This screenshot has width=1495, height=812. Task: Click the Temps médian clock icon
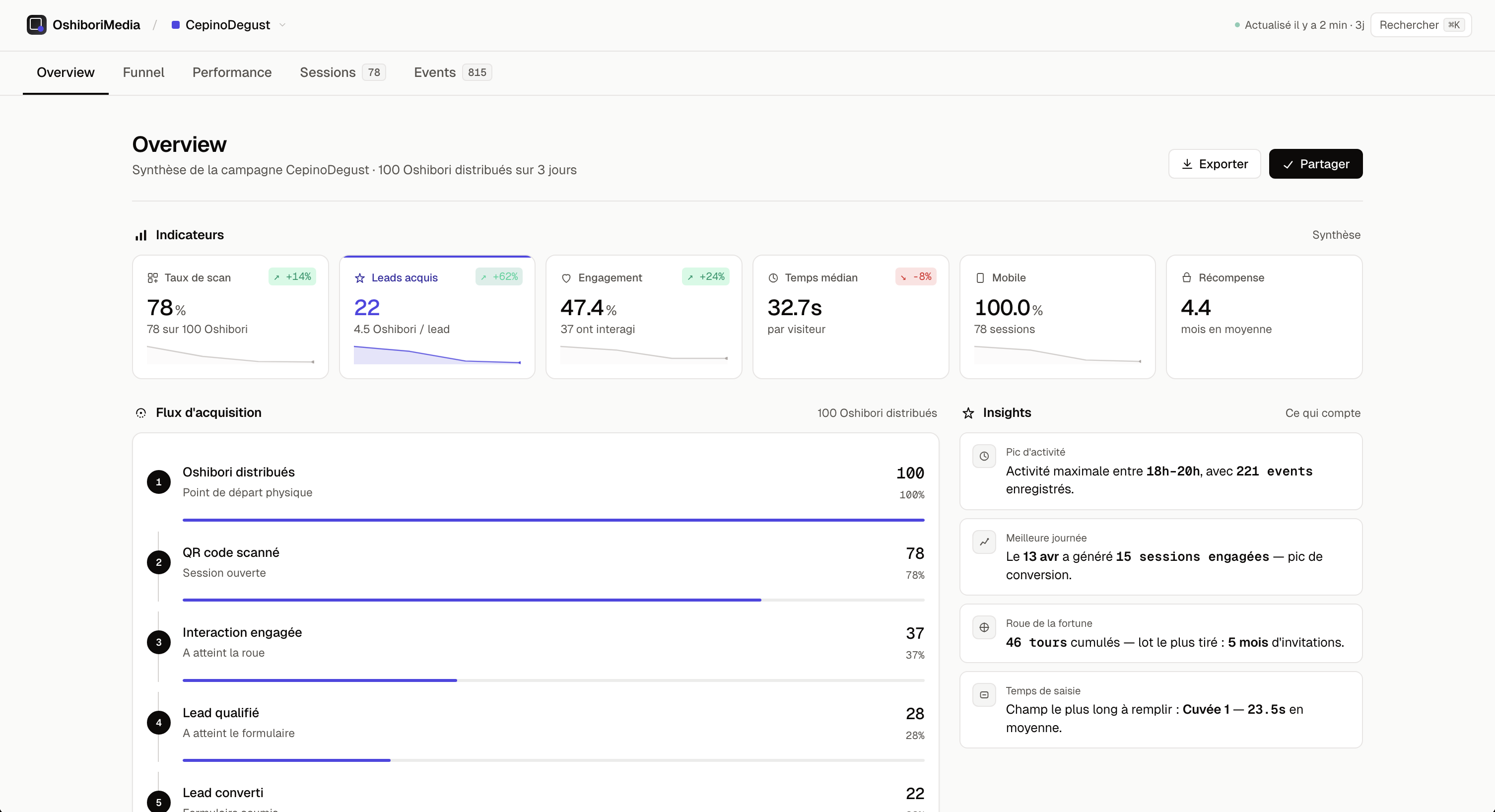pos(773,278)
